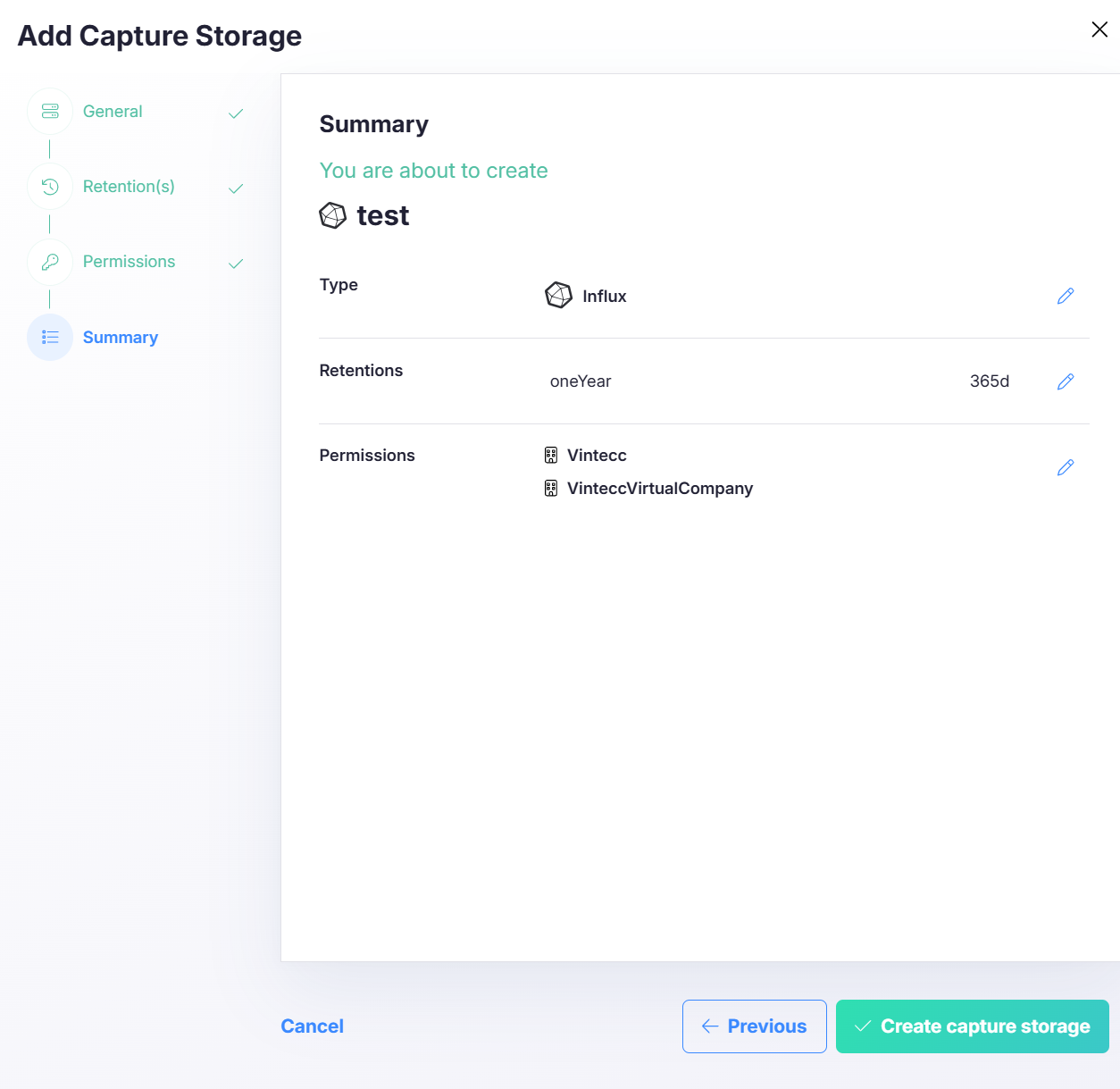The image size is (1120, 1089).
Task: Click the 'Vintecc' permission entry
Action: coord(597,456)
